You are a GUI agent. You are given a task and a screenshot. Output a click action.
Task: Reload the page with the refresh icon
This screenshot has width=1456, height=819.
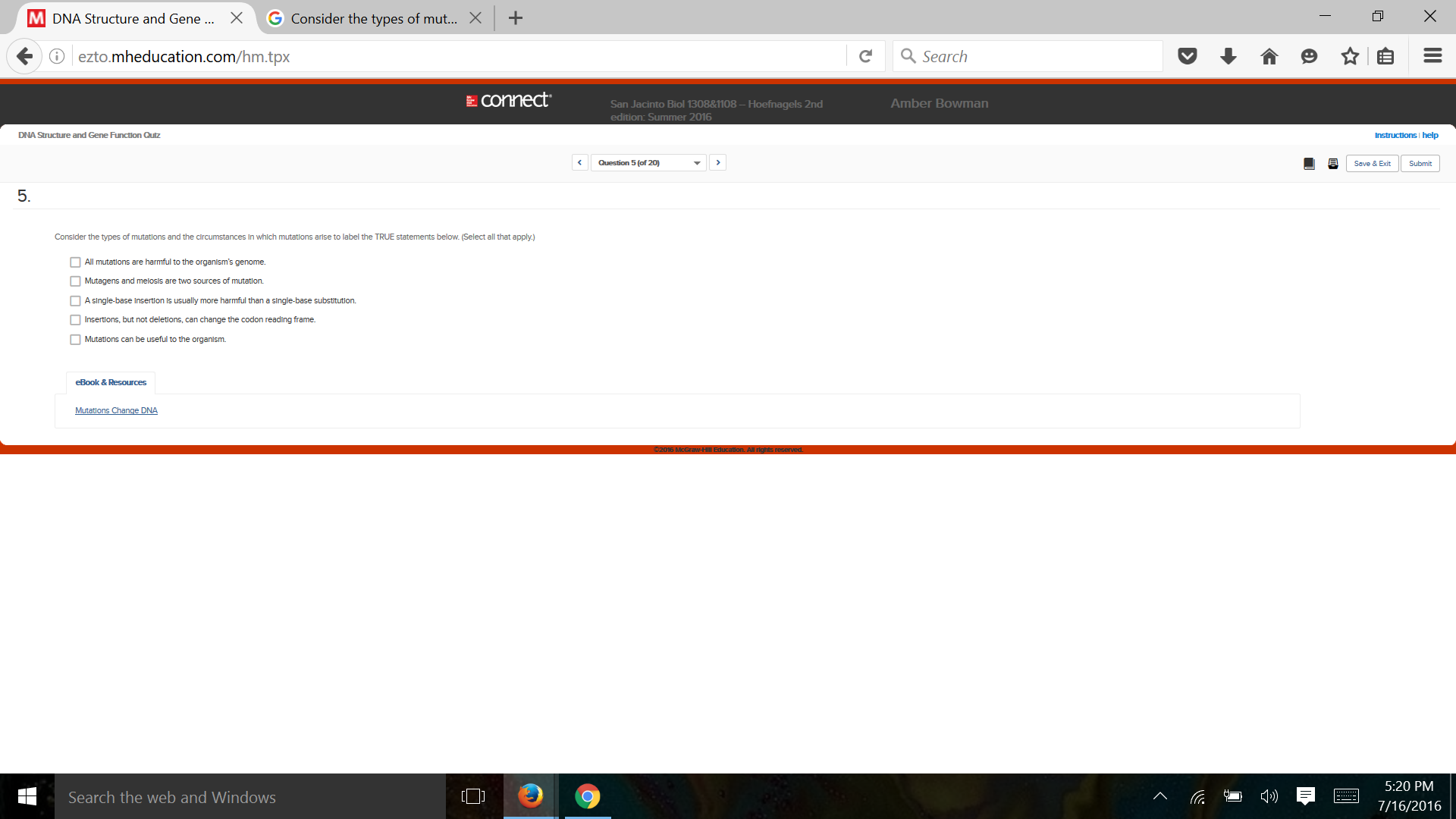865,56
